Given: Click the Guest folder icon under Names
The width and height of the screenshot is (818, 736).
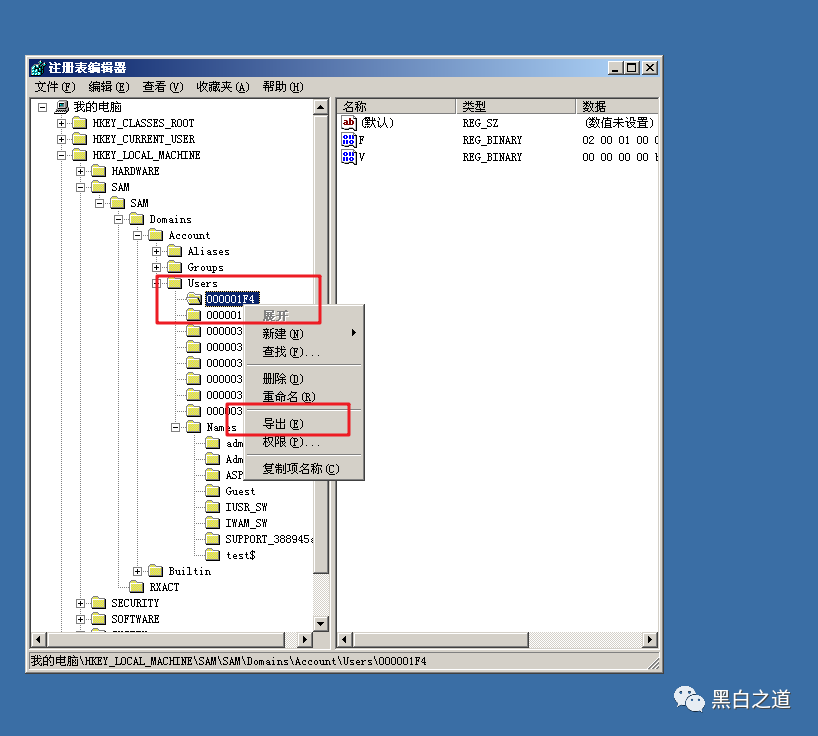Looking at the screenshot, I should [212, 491].
